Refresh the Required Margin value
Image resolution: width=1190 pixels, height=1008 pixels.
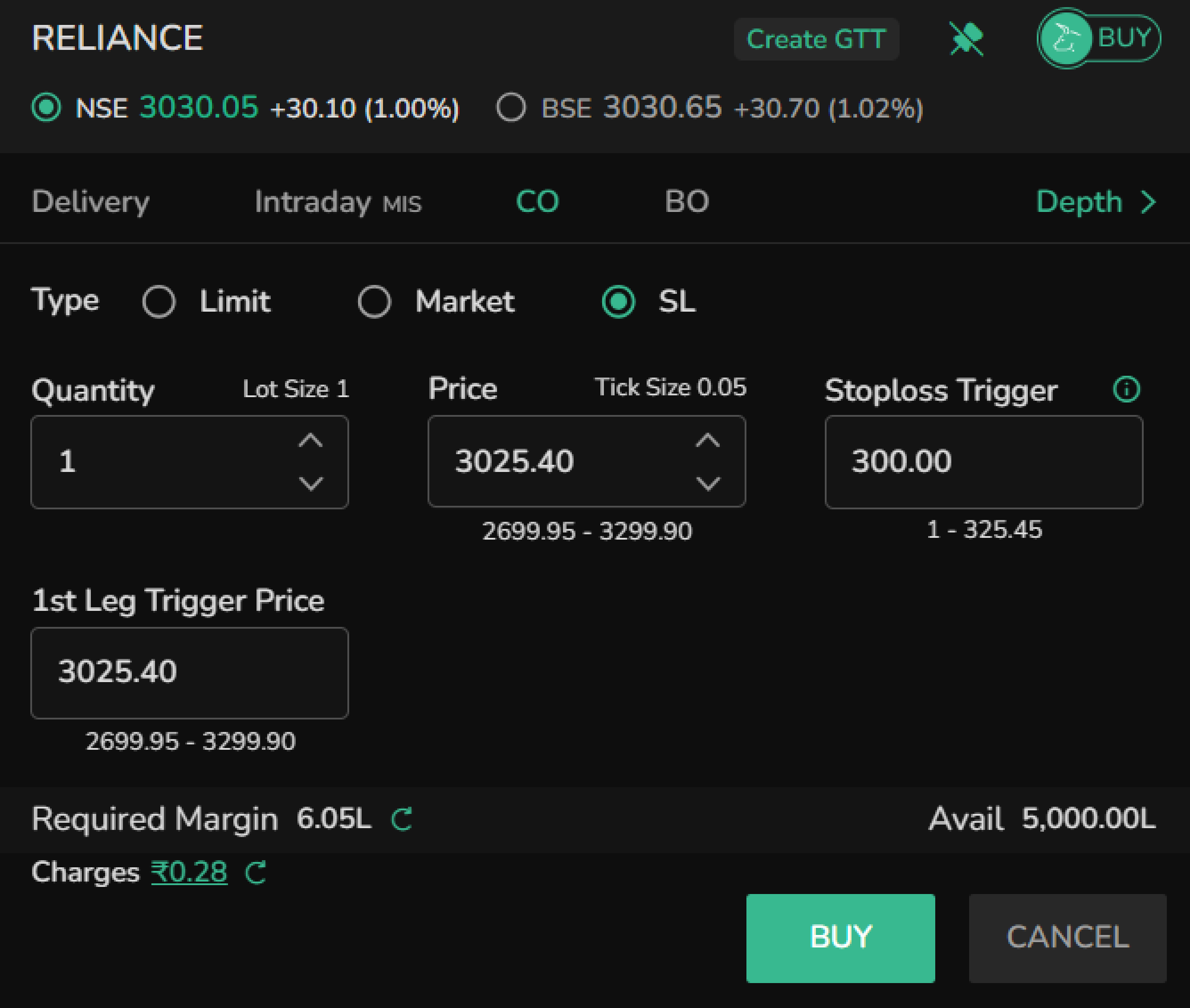(x=402, y=819)
